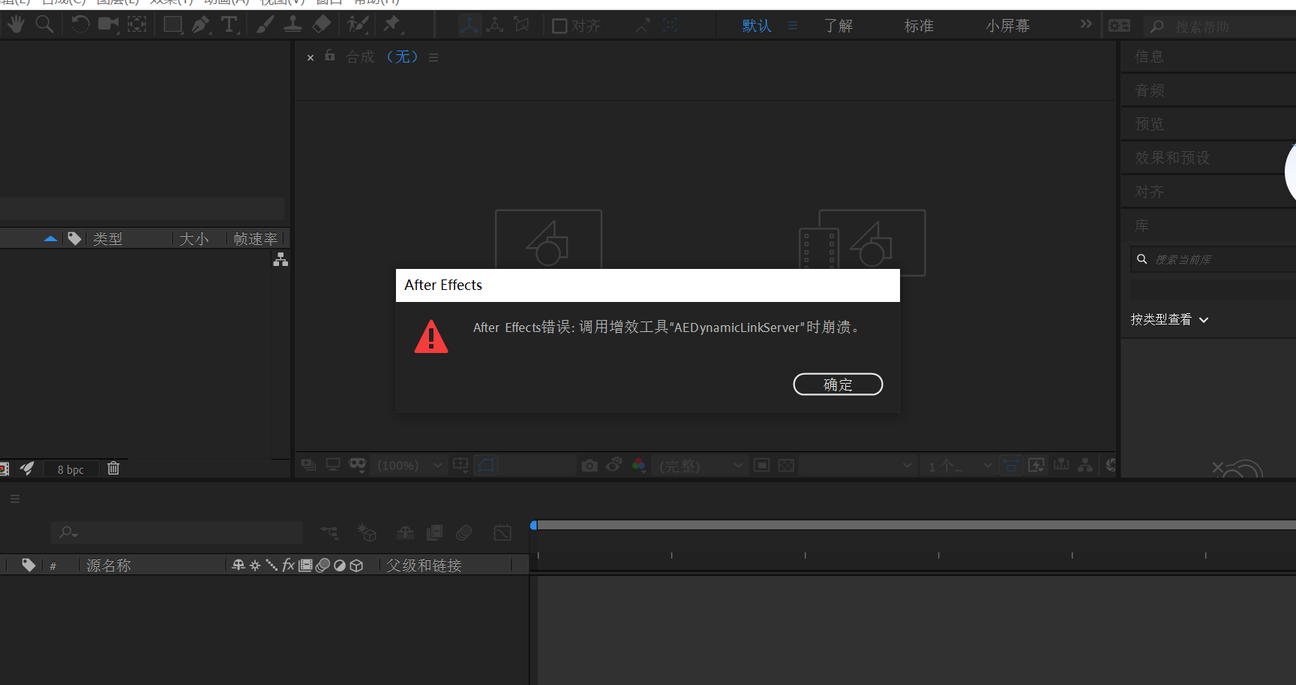The width and height of the screenshot is (1296, 685).
Task: Open the (100%) magnification dropdown
Action: coord(410,465)
